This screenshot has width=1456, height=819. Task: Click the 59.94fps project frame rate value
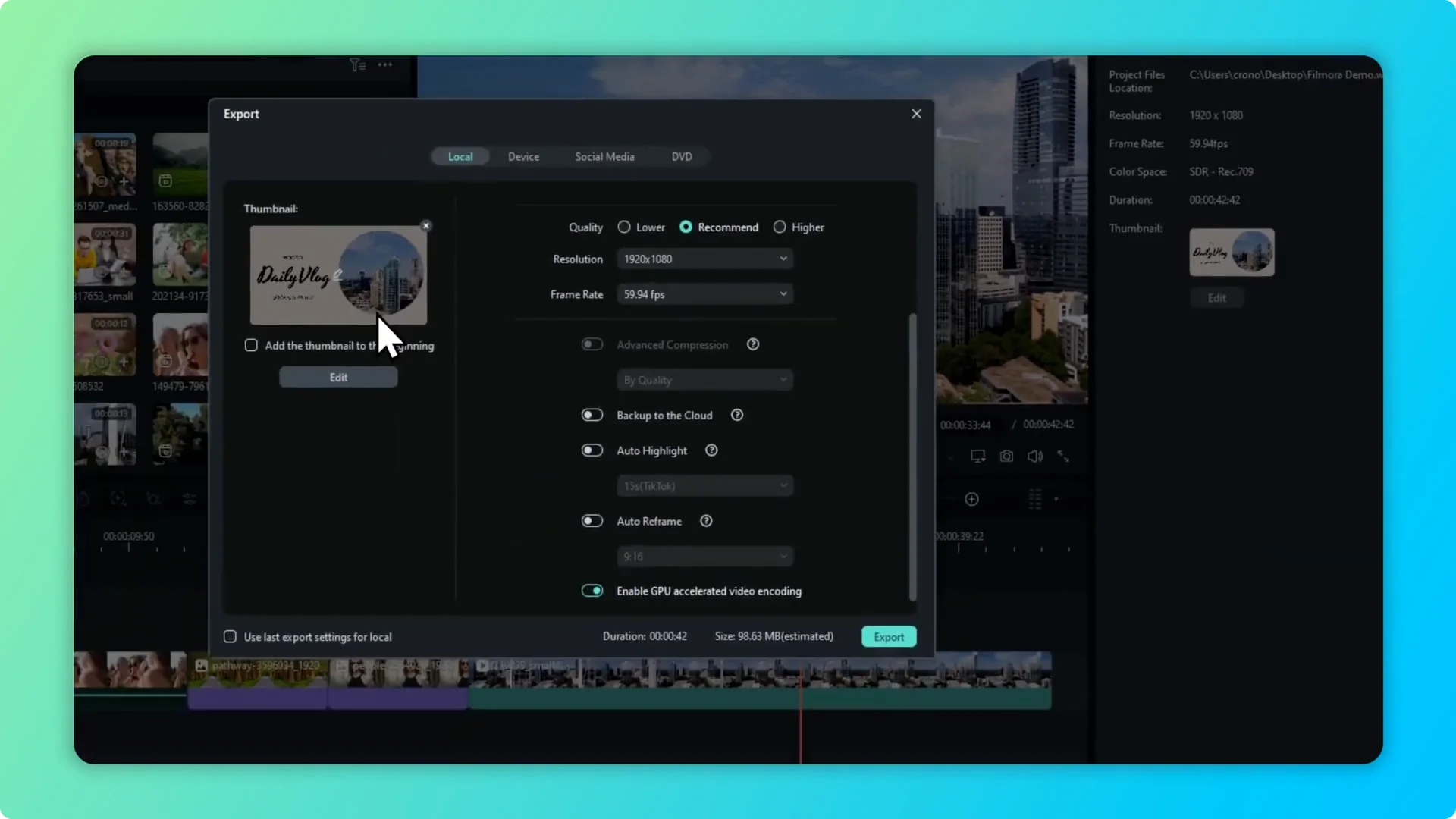tap(1208, 143)
